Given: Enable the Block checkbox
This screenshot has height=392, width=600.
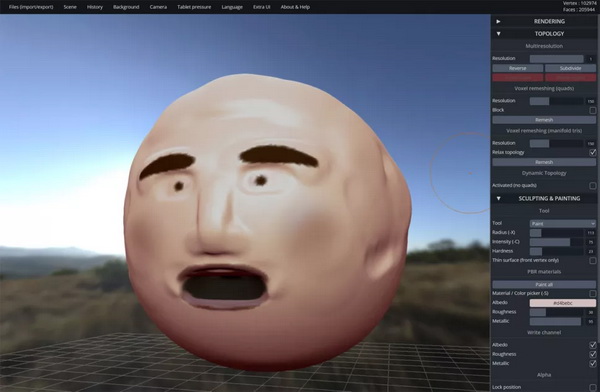Looking at the screenshot, I should tap(592, 110).
